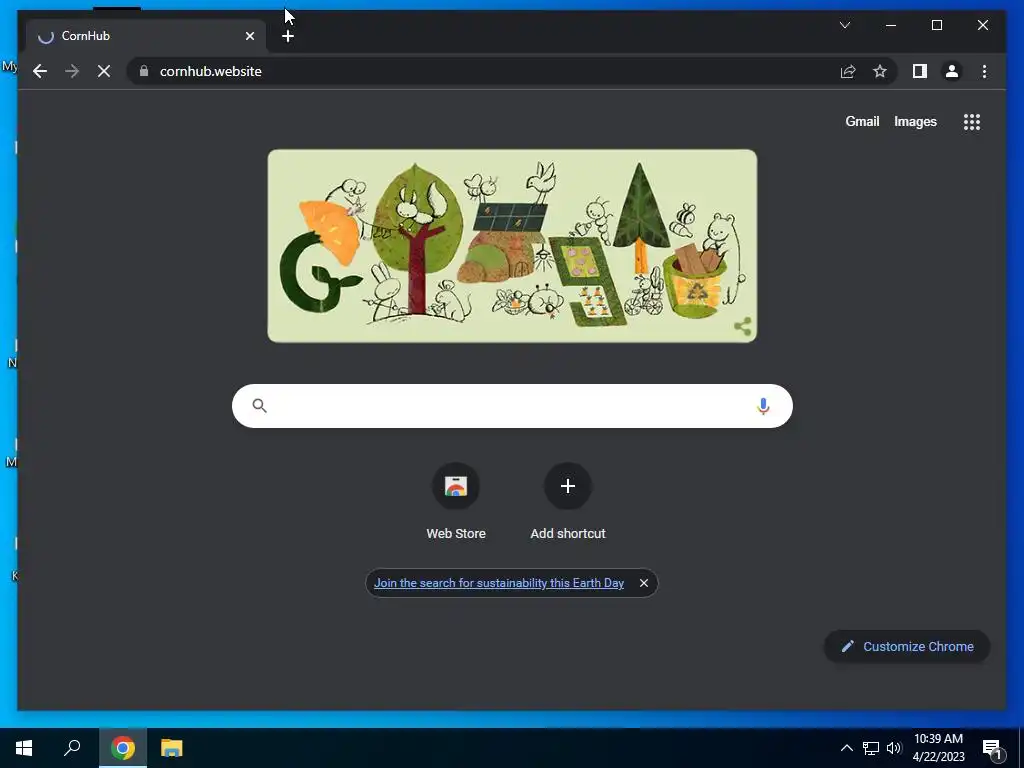The height and width of the screenshot is (768, 1024).
Task: Click the volume speaker tray icon
Action: pos(894,748)
